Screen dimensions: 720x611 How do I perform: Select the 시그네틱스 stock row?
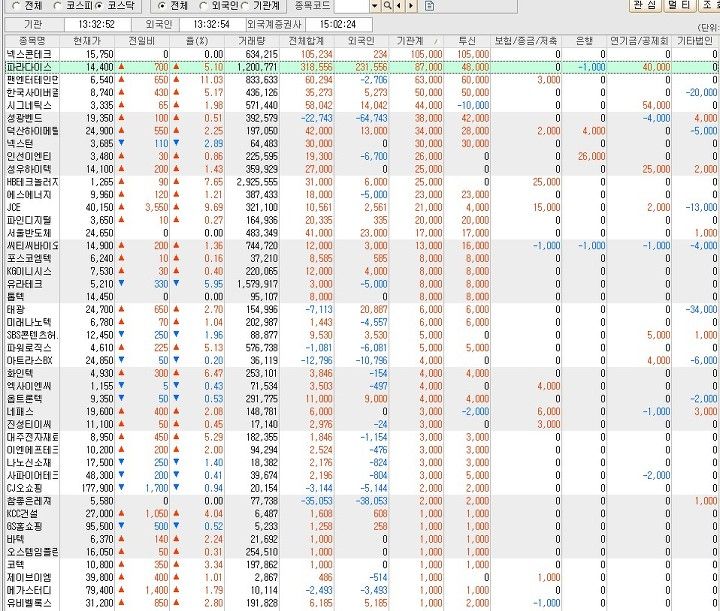tap(362, 105)
